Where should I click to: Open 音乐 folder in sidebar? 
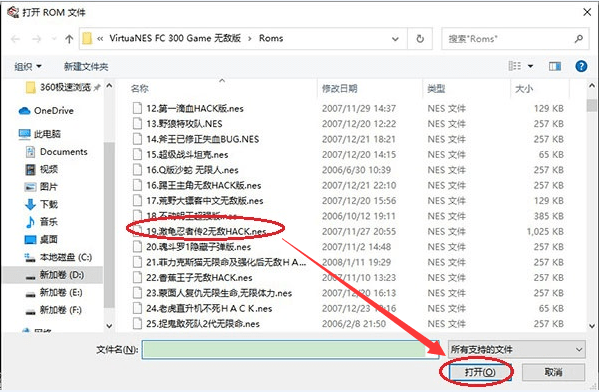coord(42,222)
